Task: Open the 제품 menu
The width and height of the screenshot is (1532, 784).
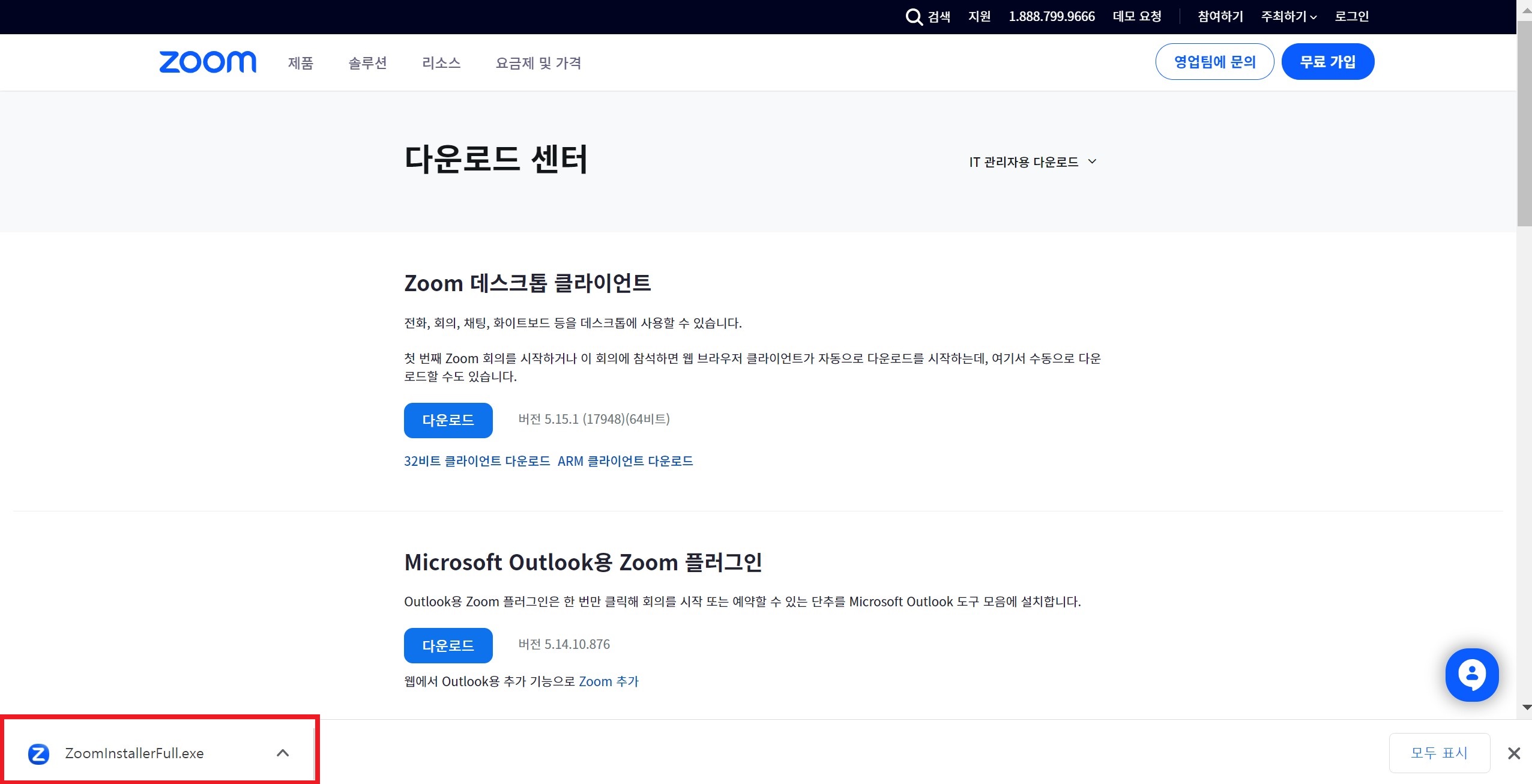Action: tap(300, 62)
